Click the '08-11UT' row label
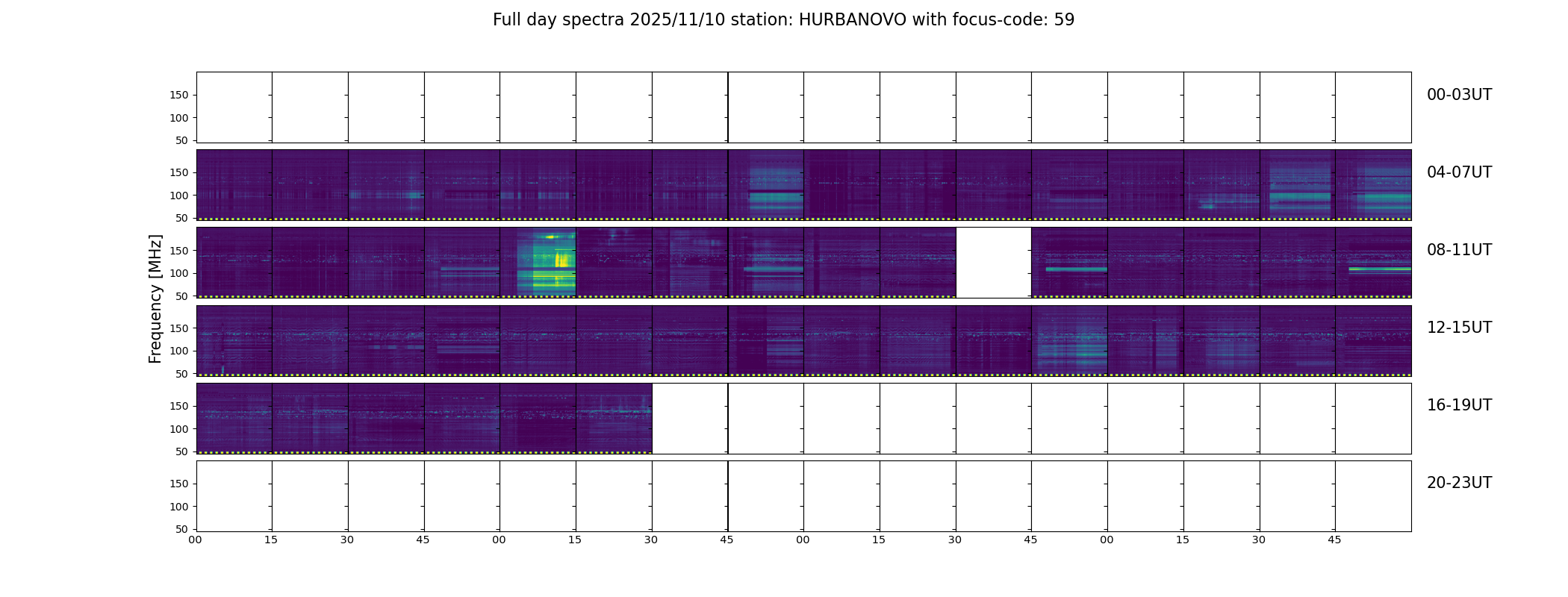This screenshot has height=597, width=1568. point(1459,250)
